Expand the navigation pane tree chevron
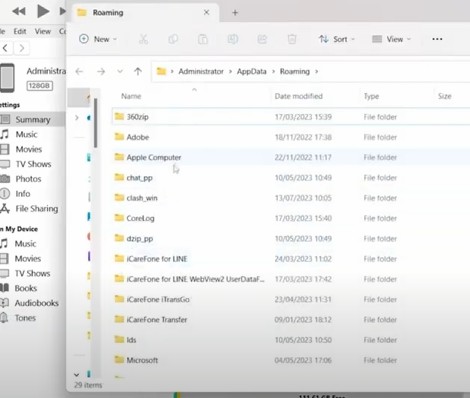 (x=77, y=118)
